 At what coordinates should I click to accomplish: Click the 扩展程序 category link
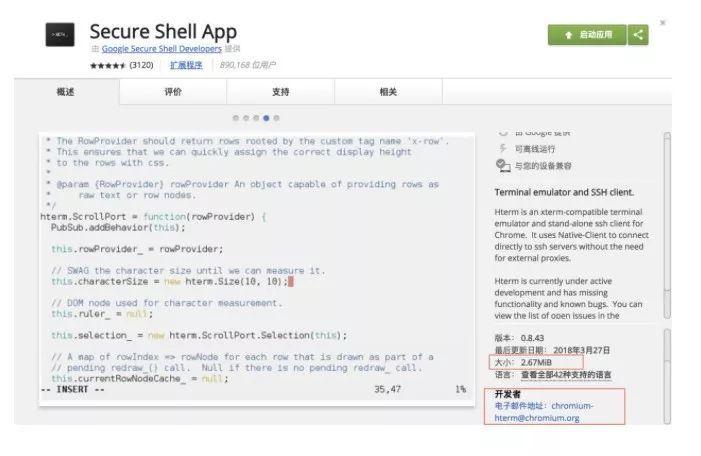point(186,65)
